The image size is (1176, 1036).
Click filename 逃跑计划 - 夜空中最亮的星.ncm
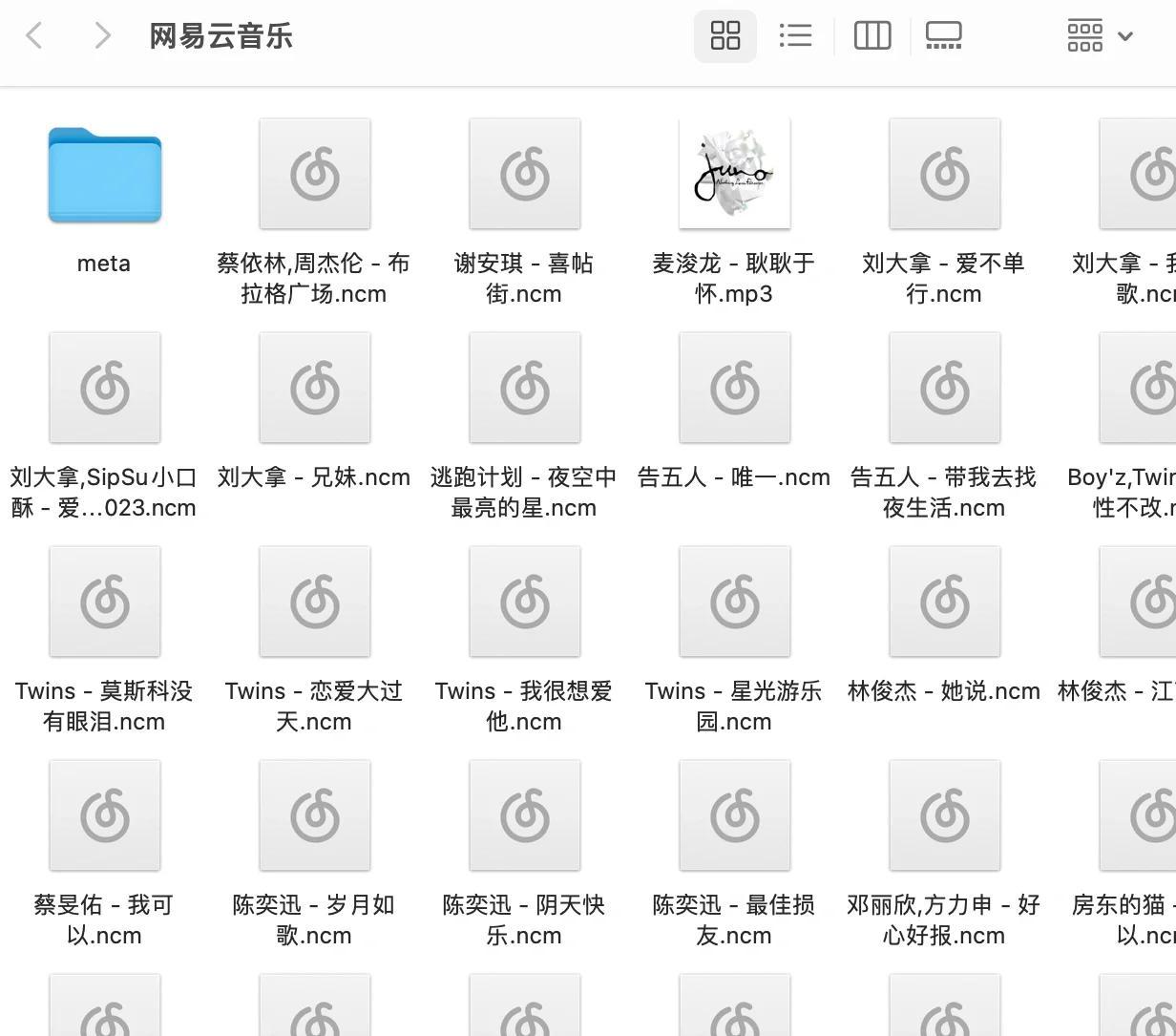coord(524,492)
